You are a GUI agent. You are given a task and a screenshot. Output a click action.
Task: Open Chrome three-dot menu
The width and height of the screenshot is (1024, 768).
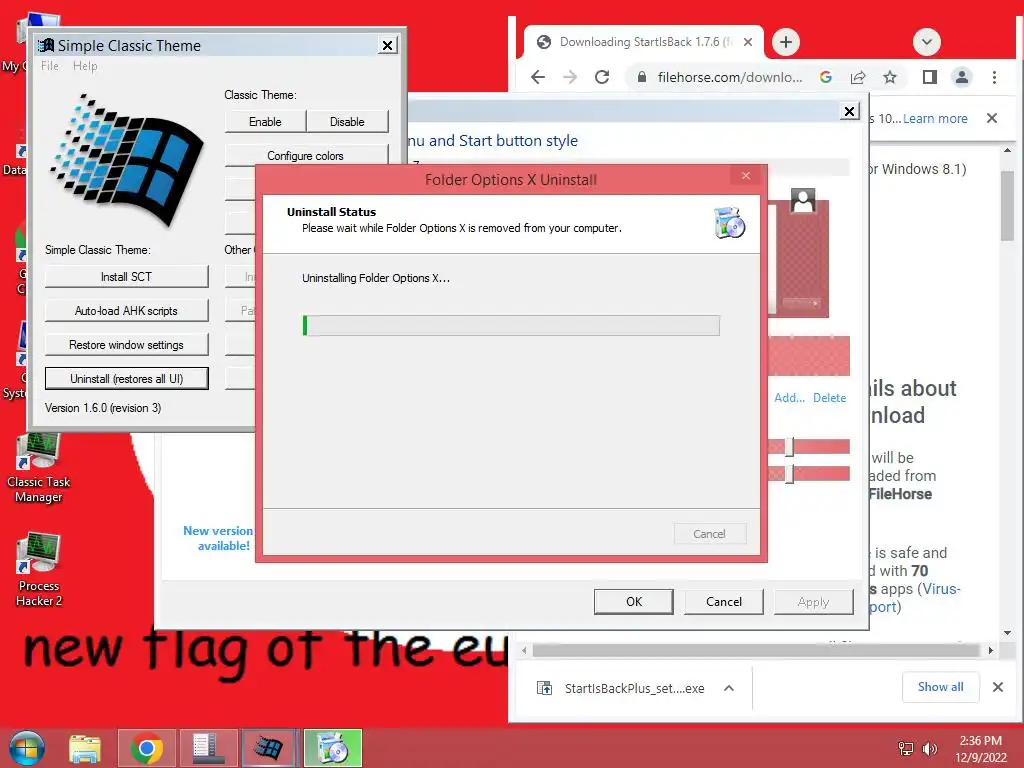(994, 77)
